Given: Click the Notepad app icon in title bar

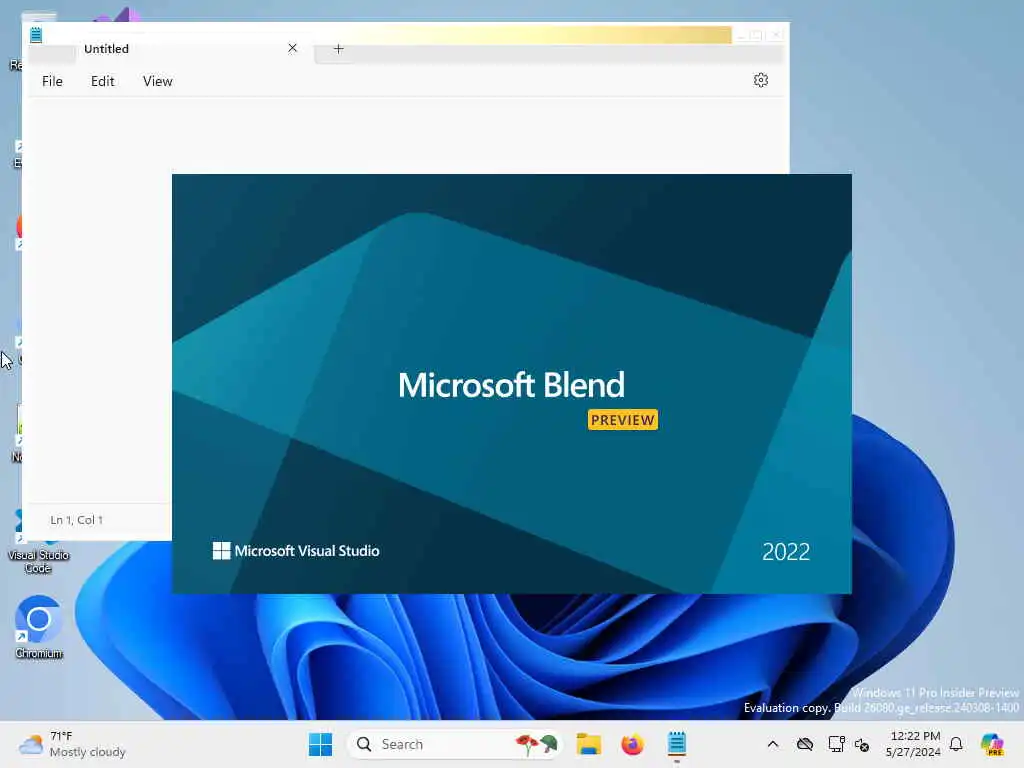Looking at the screenshot, I should click(x=36, y=35).
